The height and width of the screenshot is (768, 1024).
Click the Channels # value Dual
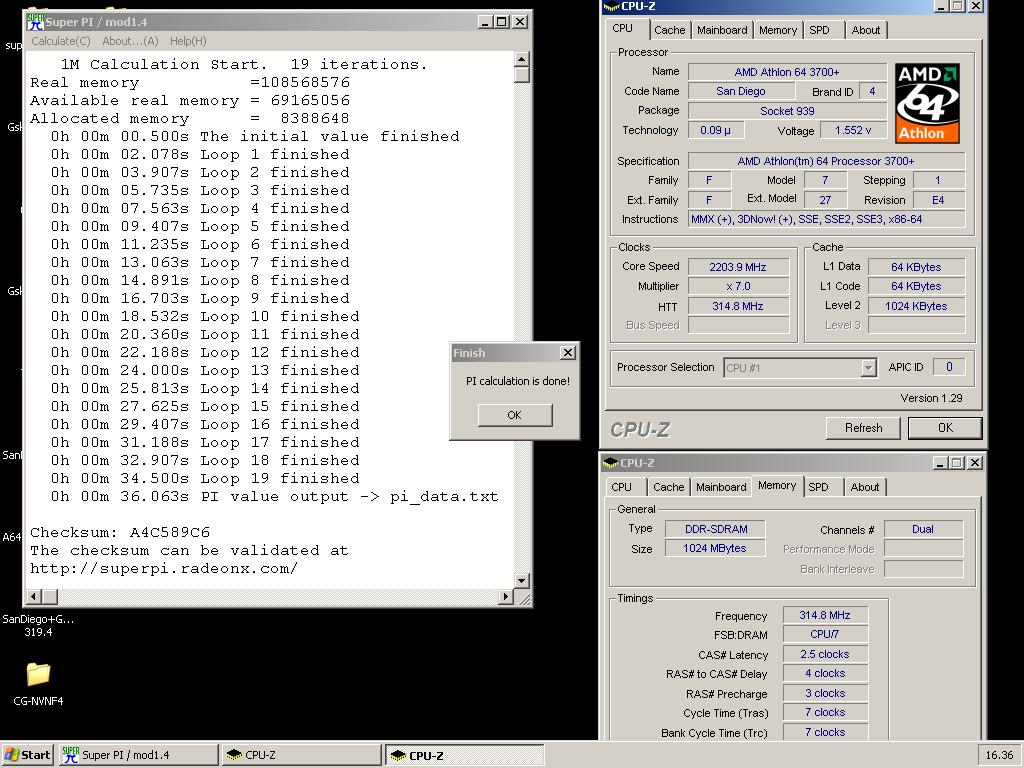(x=923, y=529)
